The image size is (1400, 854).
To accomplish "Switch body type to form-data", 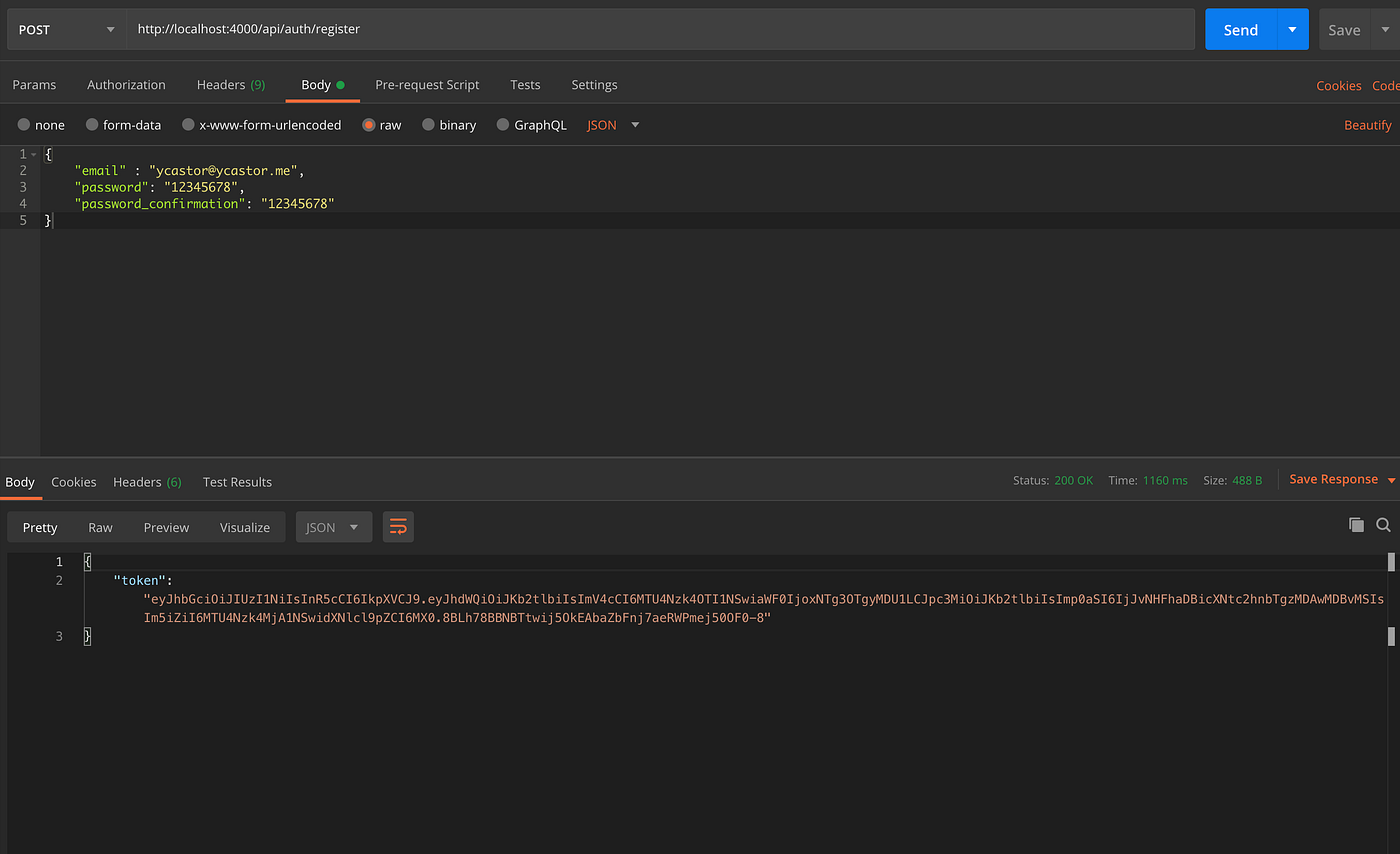I will pyautogui.click(x=123, y=124).
